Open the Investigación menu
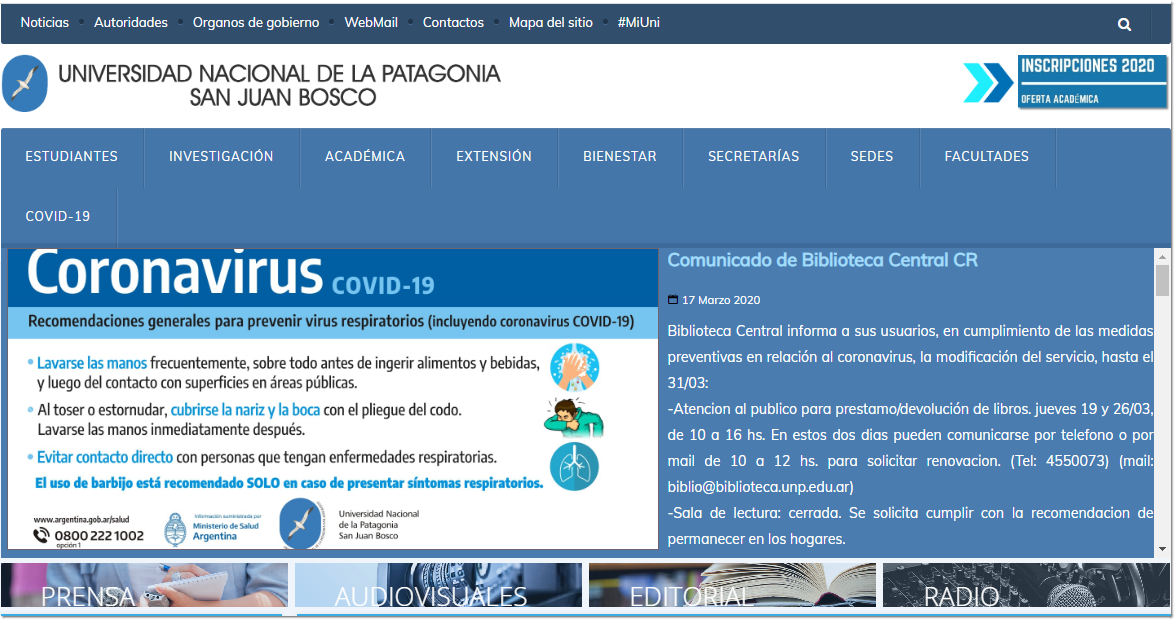1175x620 pixels. pos(221,156)
